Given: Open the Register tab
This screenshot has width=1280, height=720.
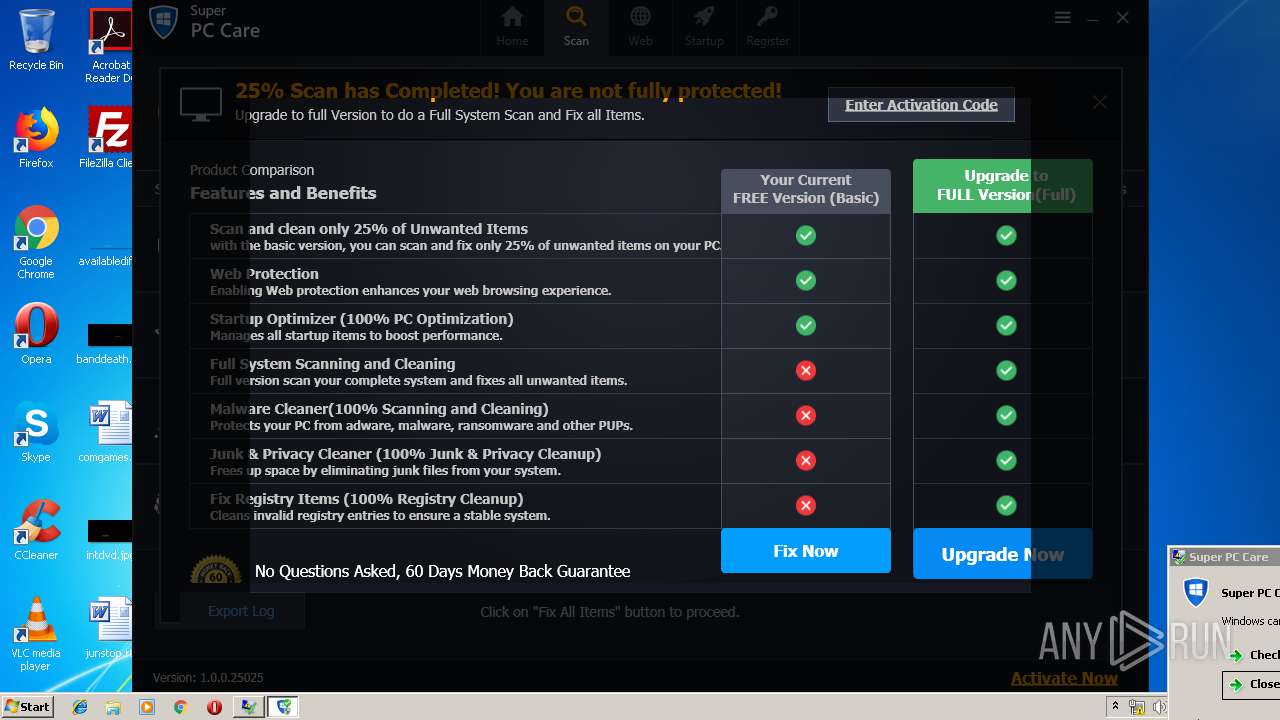Looking at the screenshot, I should (x=768, y=27).
